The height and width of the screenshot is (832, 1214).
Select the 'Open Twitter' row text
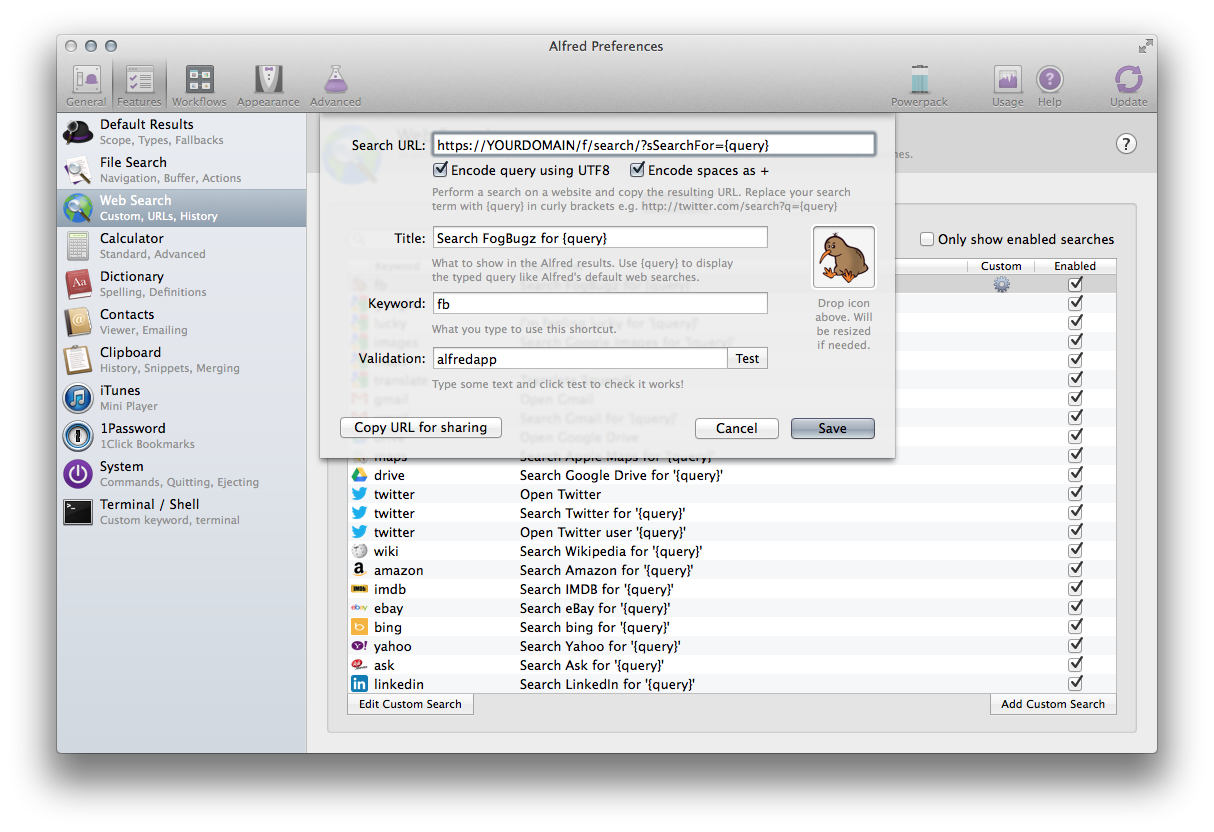point(560,494)
